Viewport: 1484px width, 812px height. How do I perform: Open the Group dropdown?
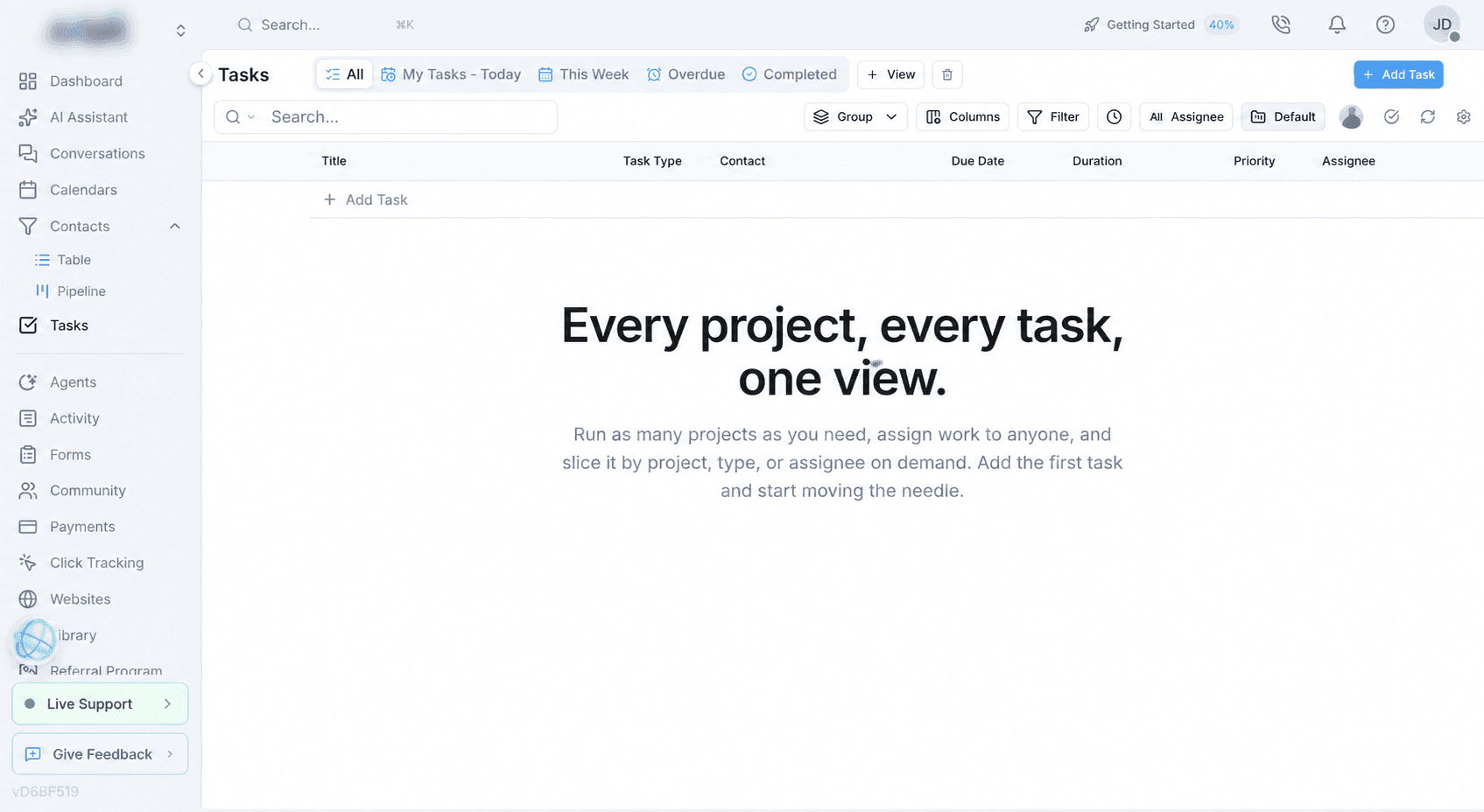pyautogui.click(x=855, y=116)
